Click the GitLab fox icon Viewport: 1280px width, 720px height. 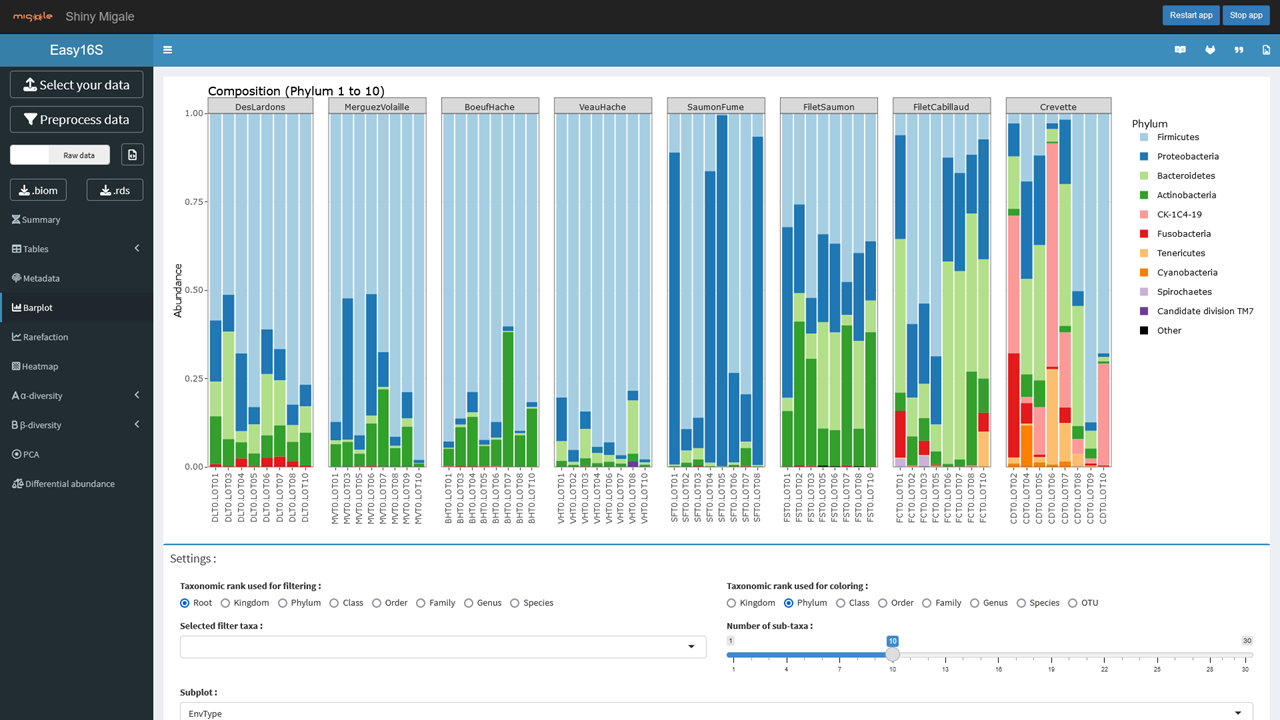[1210, 50]
